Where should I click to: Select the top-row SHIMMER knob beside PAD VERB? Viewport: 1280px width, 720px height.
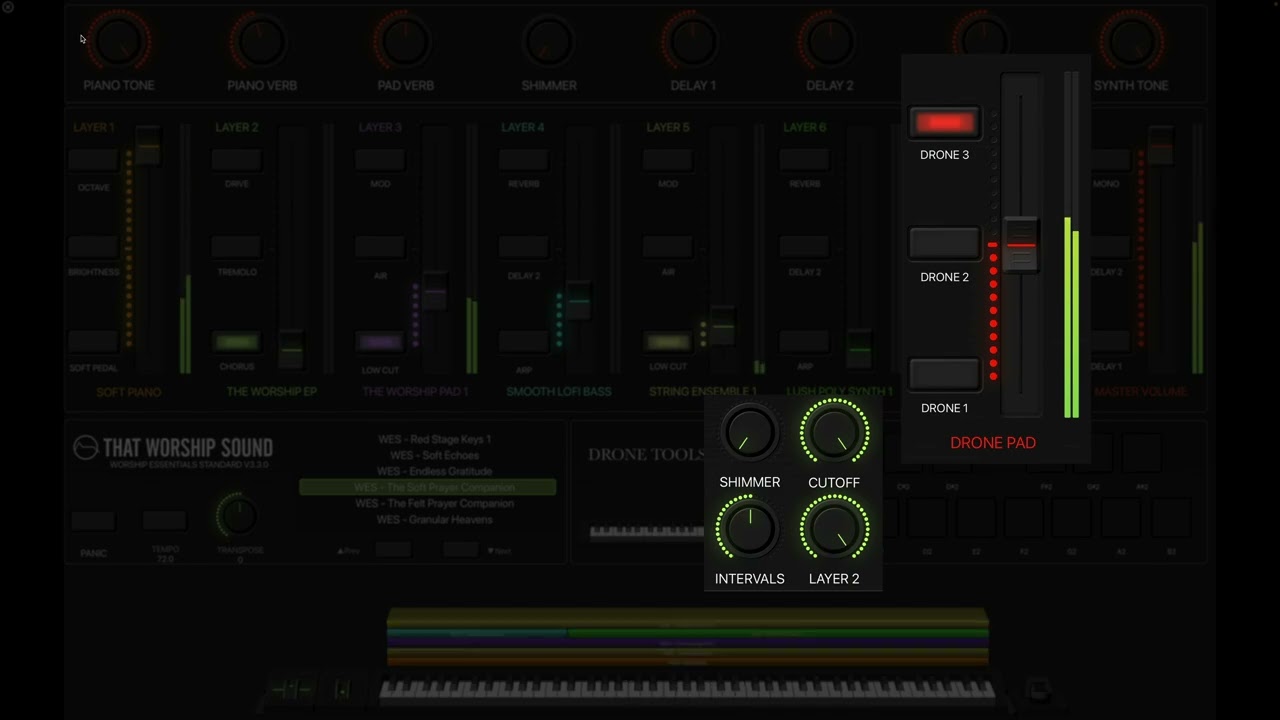pos(549,43)
